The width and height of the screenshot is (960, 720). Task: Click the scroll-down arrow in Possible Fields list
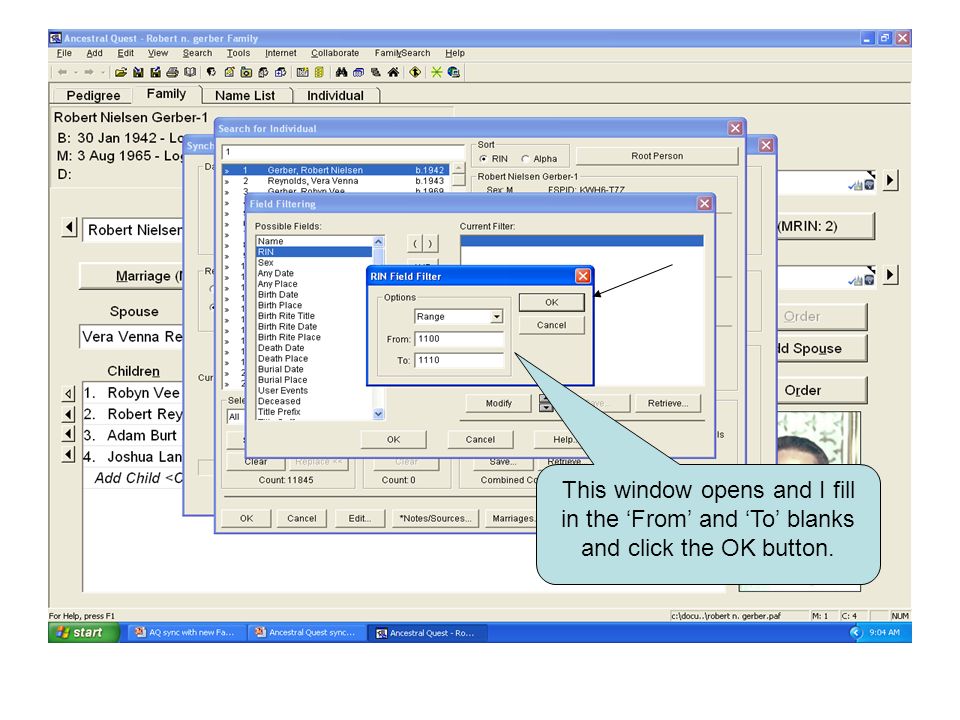point(378,414)
